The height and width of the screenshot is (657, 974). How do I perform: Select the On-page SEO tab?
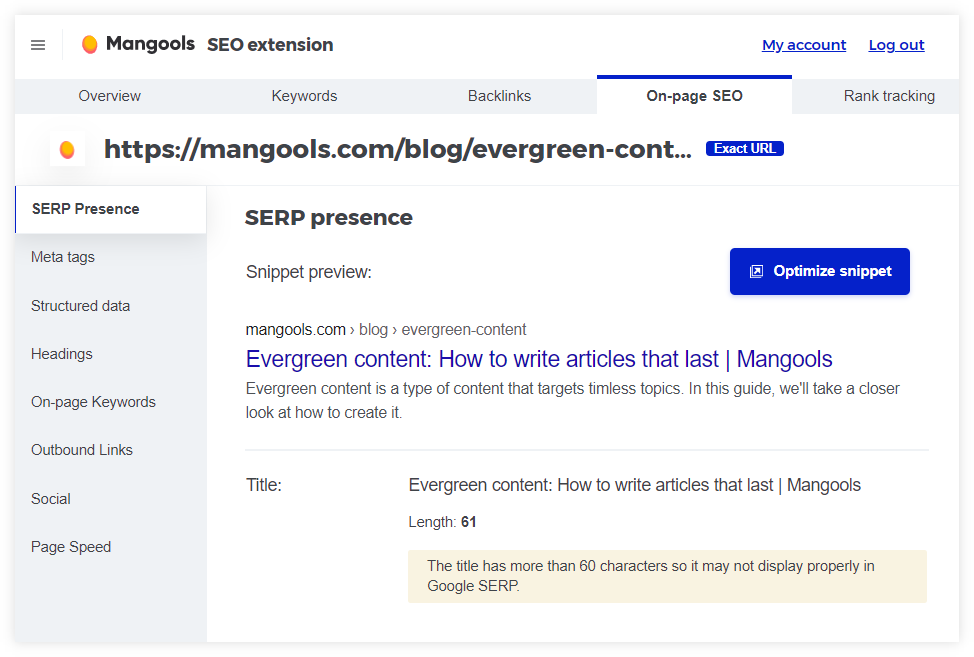[694, 96]
